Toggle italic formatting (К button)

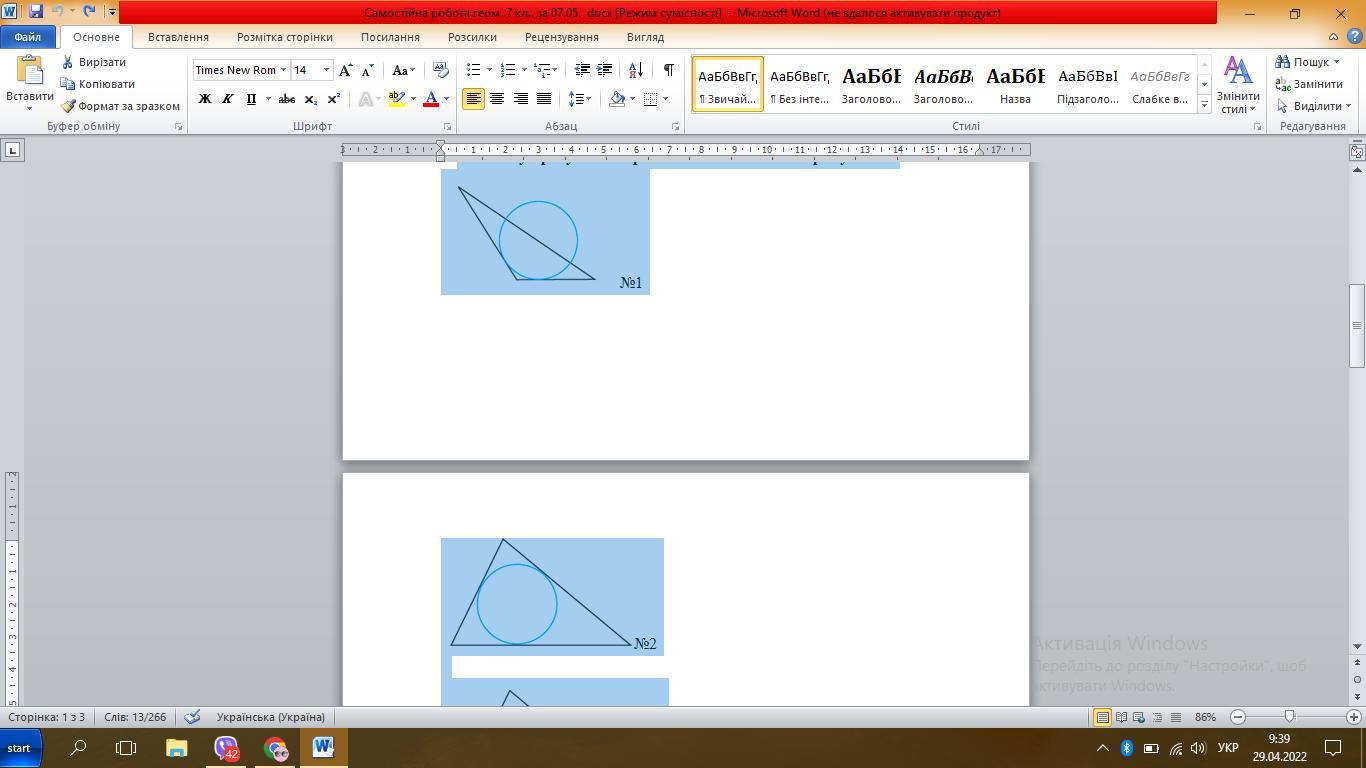[x=227, y=99]
